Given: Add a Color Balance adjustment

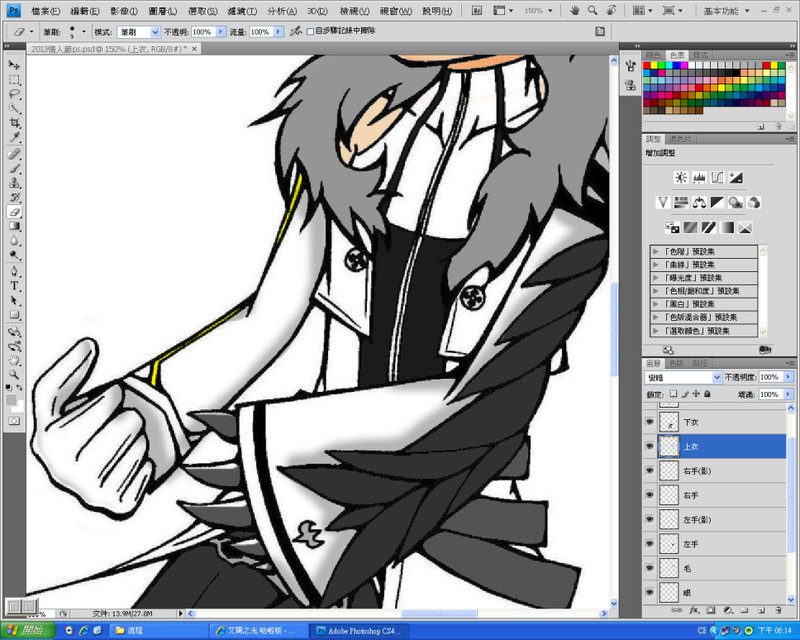Looking at the screenshot, I should pyautogui.click(x=699, y=203).
